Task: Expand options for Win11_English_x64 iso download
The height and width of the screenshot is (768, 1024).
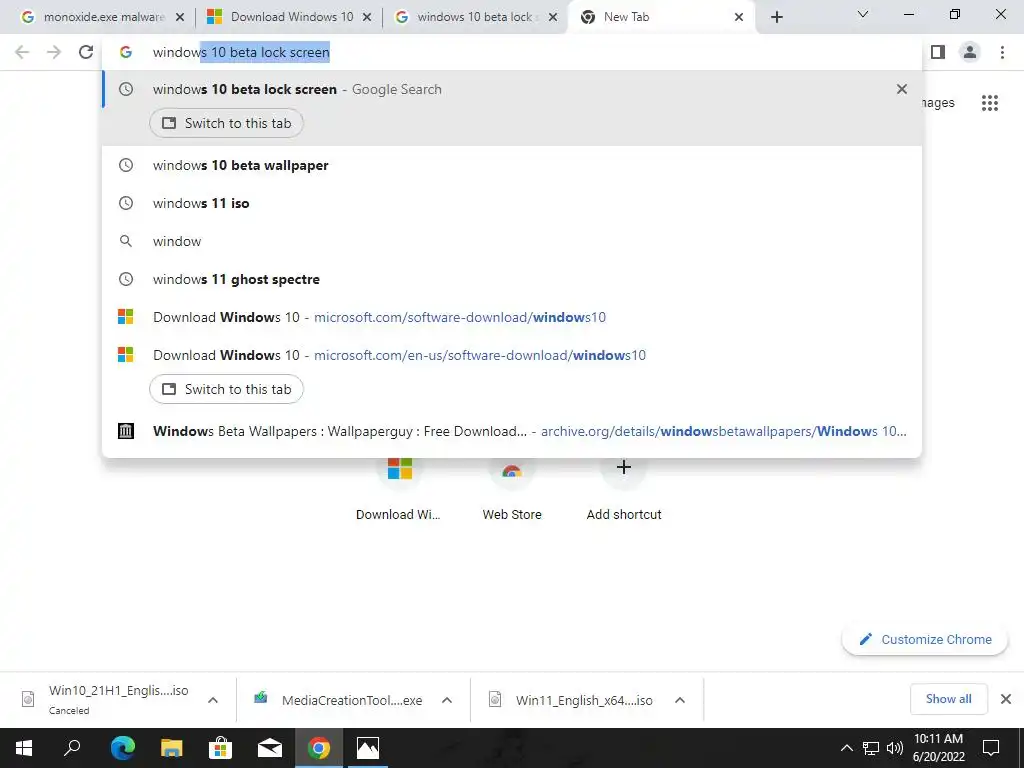Action: coord(680,700)
